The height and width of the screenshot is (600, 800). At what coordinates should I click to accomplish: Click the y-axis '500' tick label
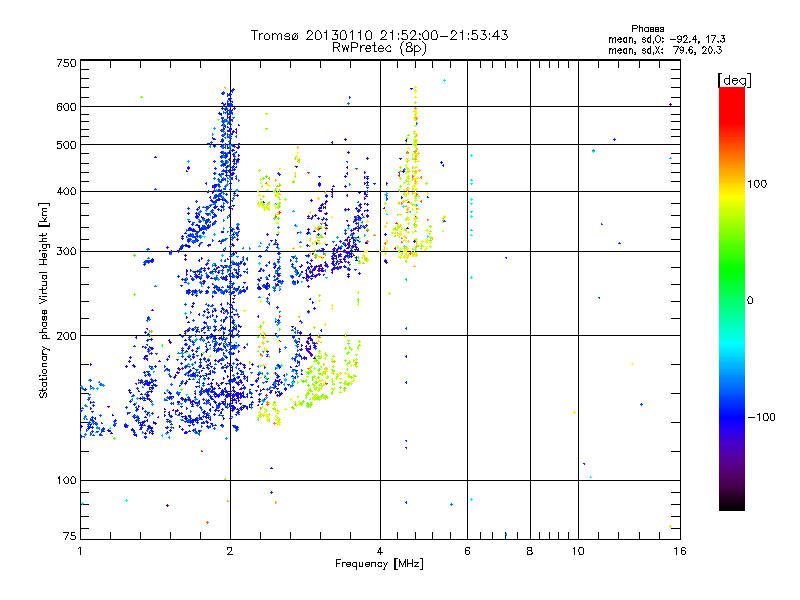pos(66,145)
